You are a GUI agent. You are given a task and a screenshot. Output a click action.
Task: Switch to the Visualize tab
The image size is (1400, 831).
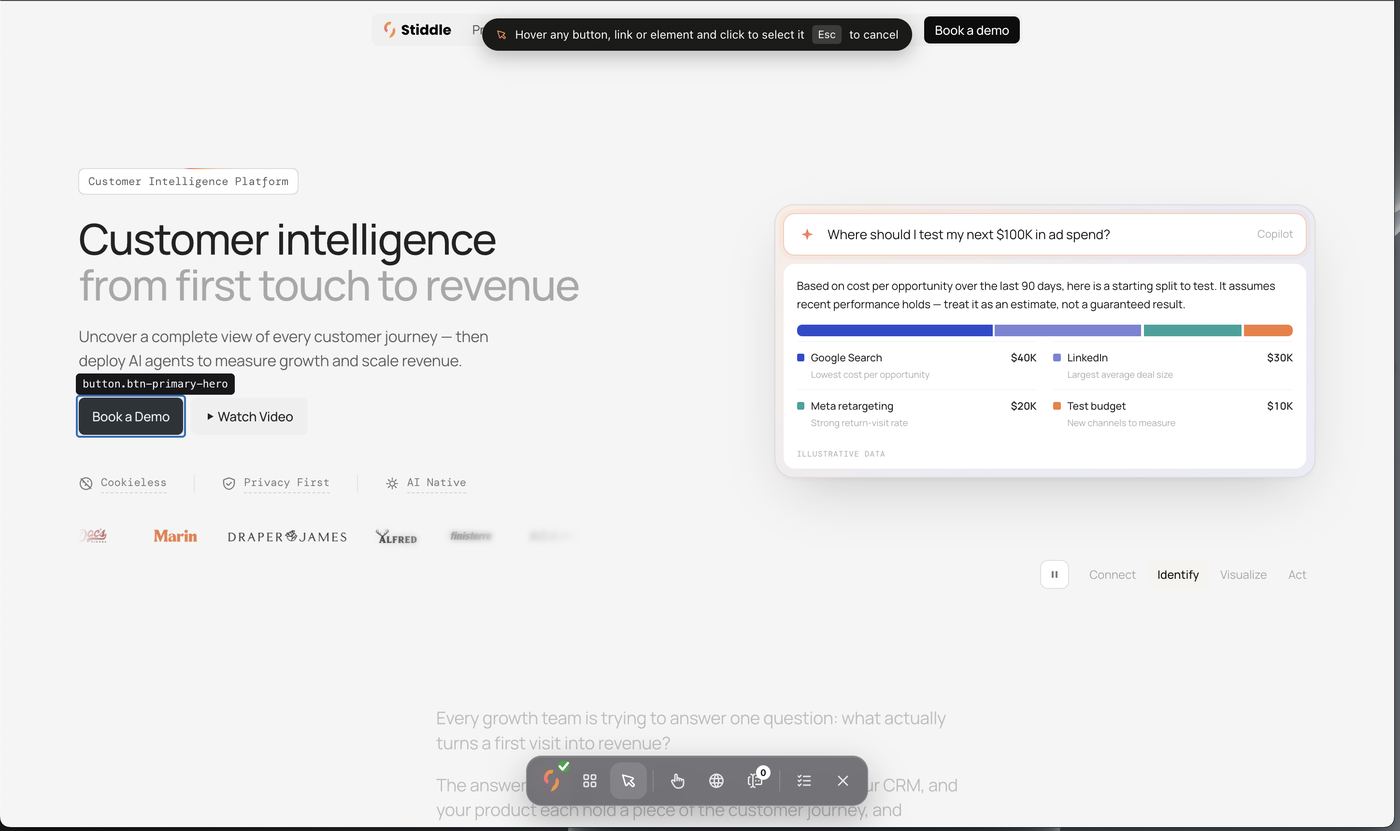coord(1243,575)
